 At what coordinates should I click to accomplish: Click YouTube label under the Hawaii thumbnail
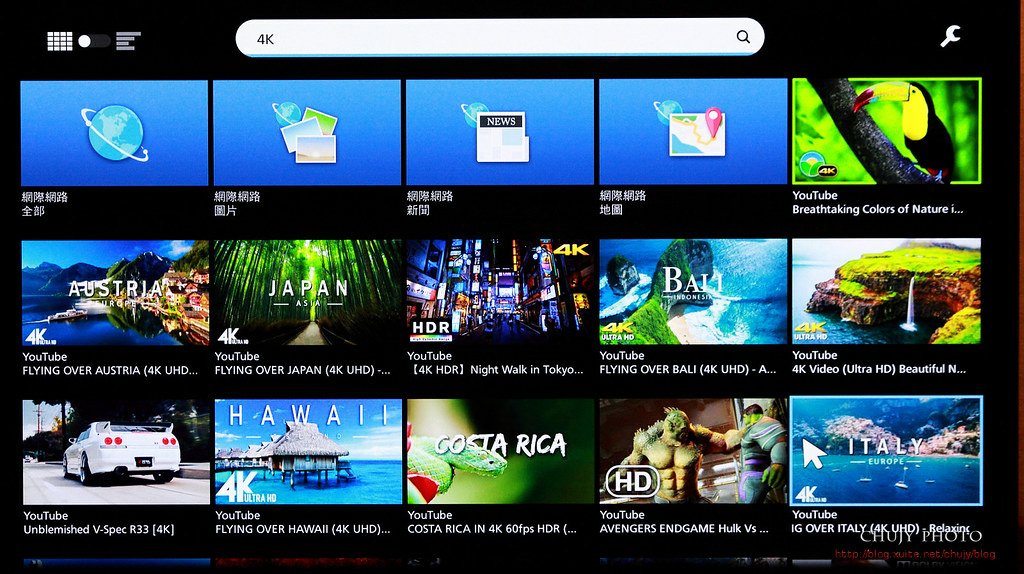click(238, 515)
